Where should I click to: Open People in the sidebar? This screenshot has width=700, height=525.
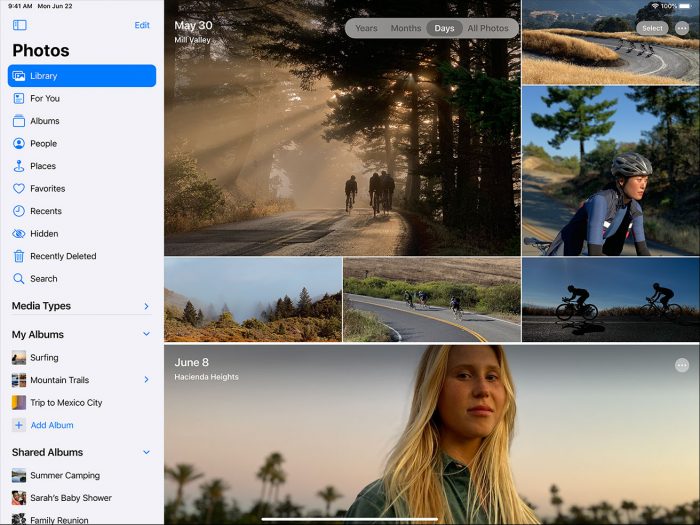[43, 143]
